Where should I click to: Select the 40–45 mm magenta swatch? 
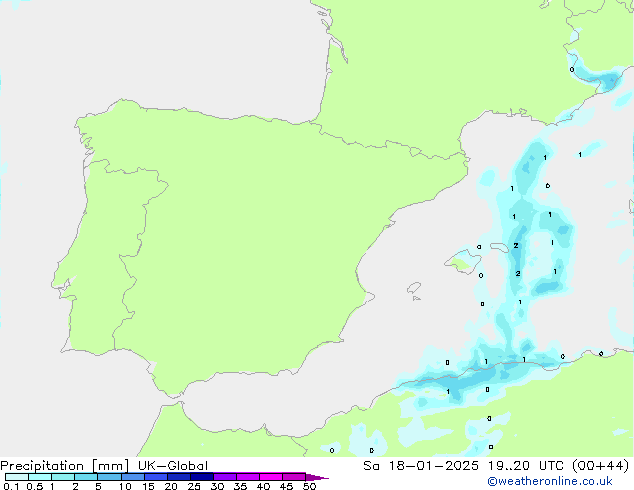(271, 477)
